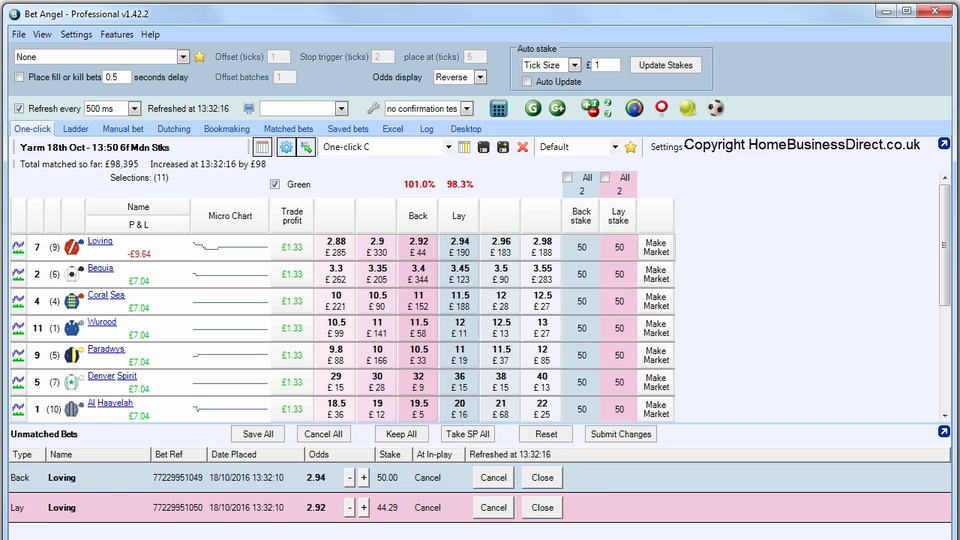The image size is (960, 540).
Task: Open the Default profile dropdown
Action: [x=615, y=147]
